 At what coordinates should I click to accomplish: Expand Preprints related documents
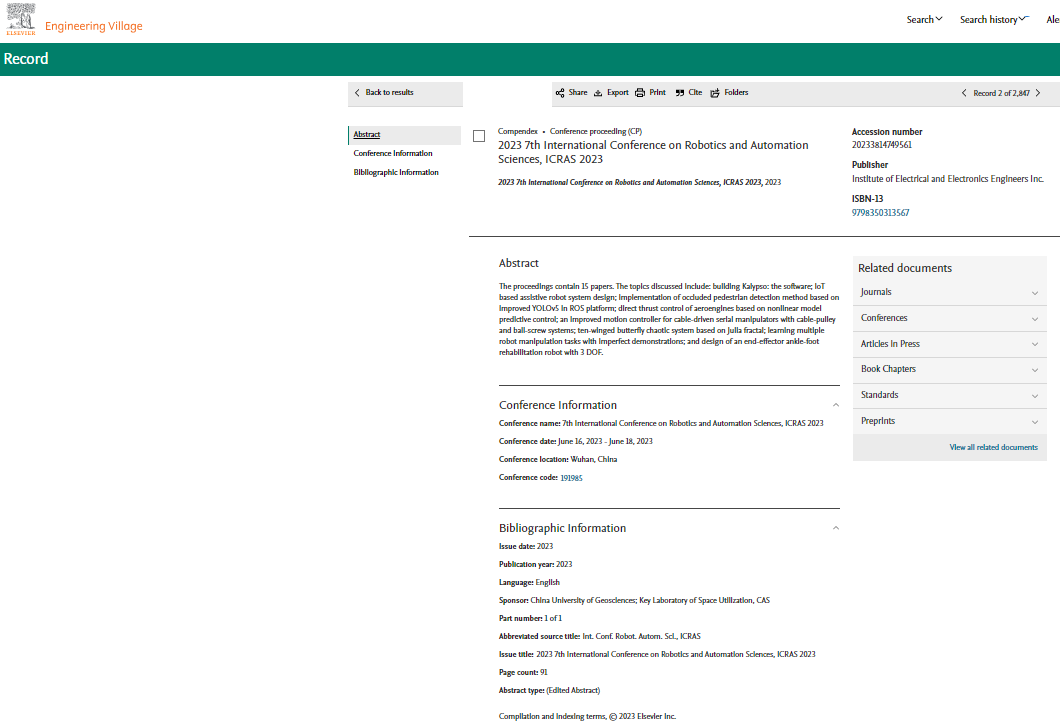949,421
